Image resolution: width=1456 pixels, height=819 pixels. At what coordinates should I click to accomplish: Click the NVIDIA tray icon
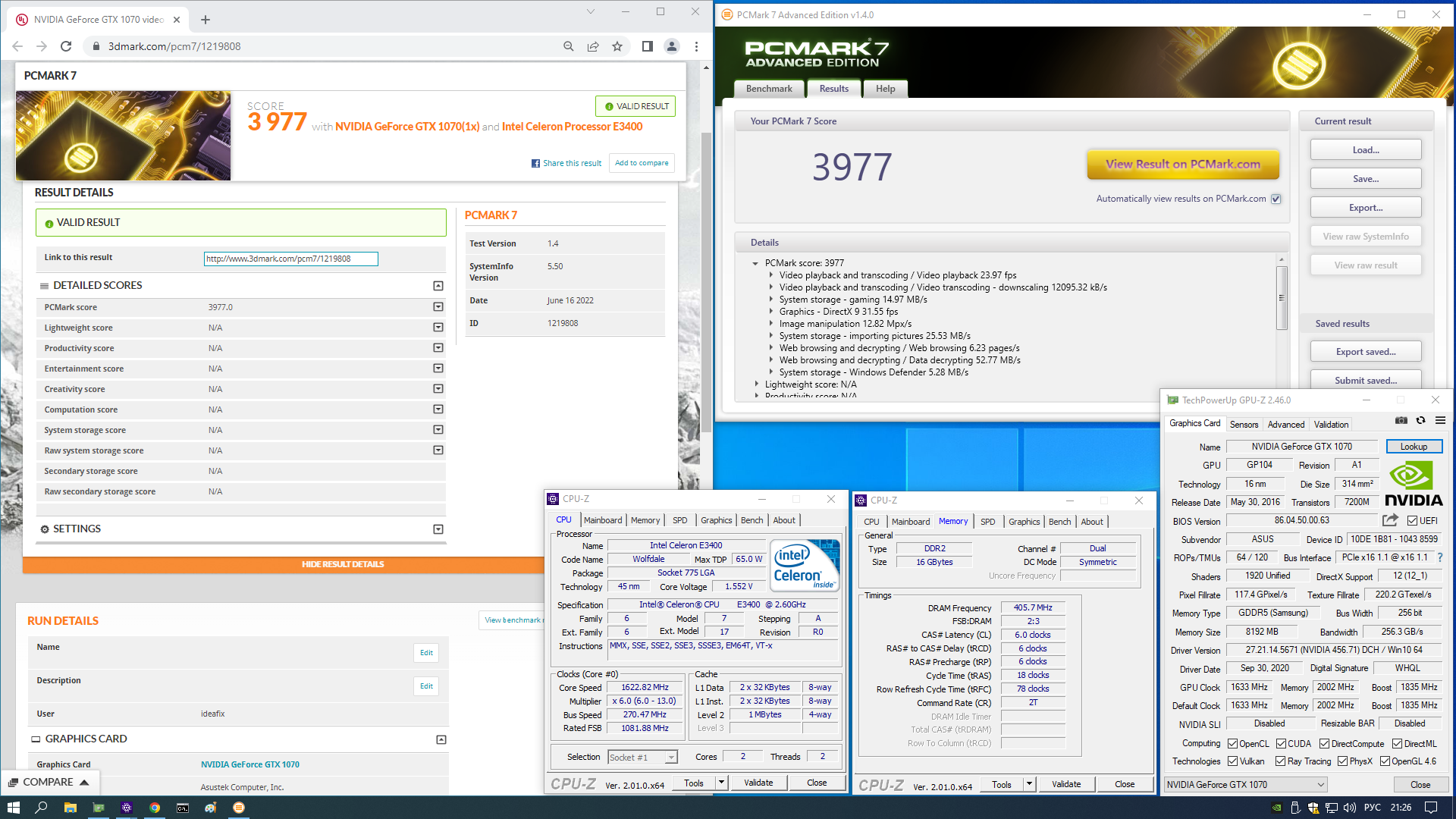pyautogui.click(x=1277, y=808)
